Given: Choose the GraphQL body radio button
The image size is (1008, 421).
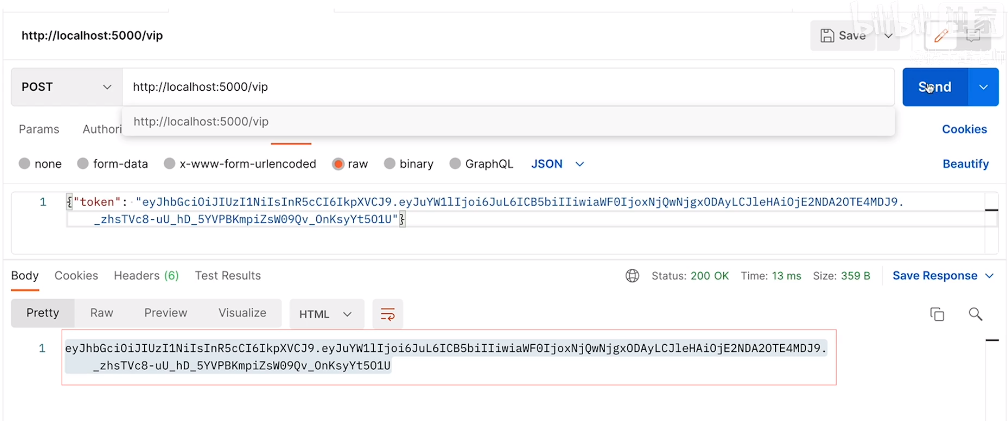Looking at the screenshot, I should tap(455, 164).
